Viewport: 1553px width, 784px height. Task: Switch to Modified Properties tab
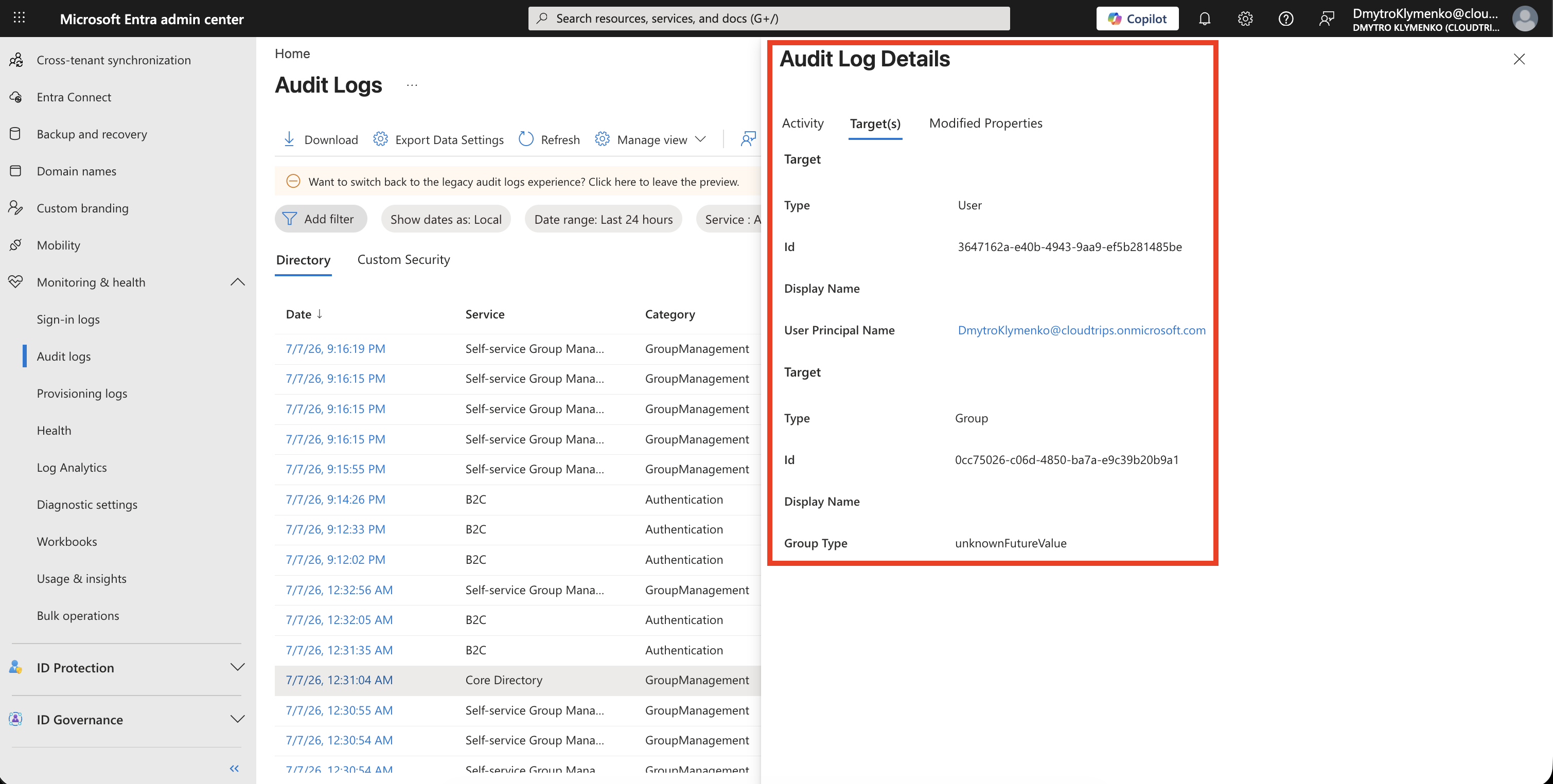coord(985,123)
